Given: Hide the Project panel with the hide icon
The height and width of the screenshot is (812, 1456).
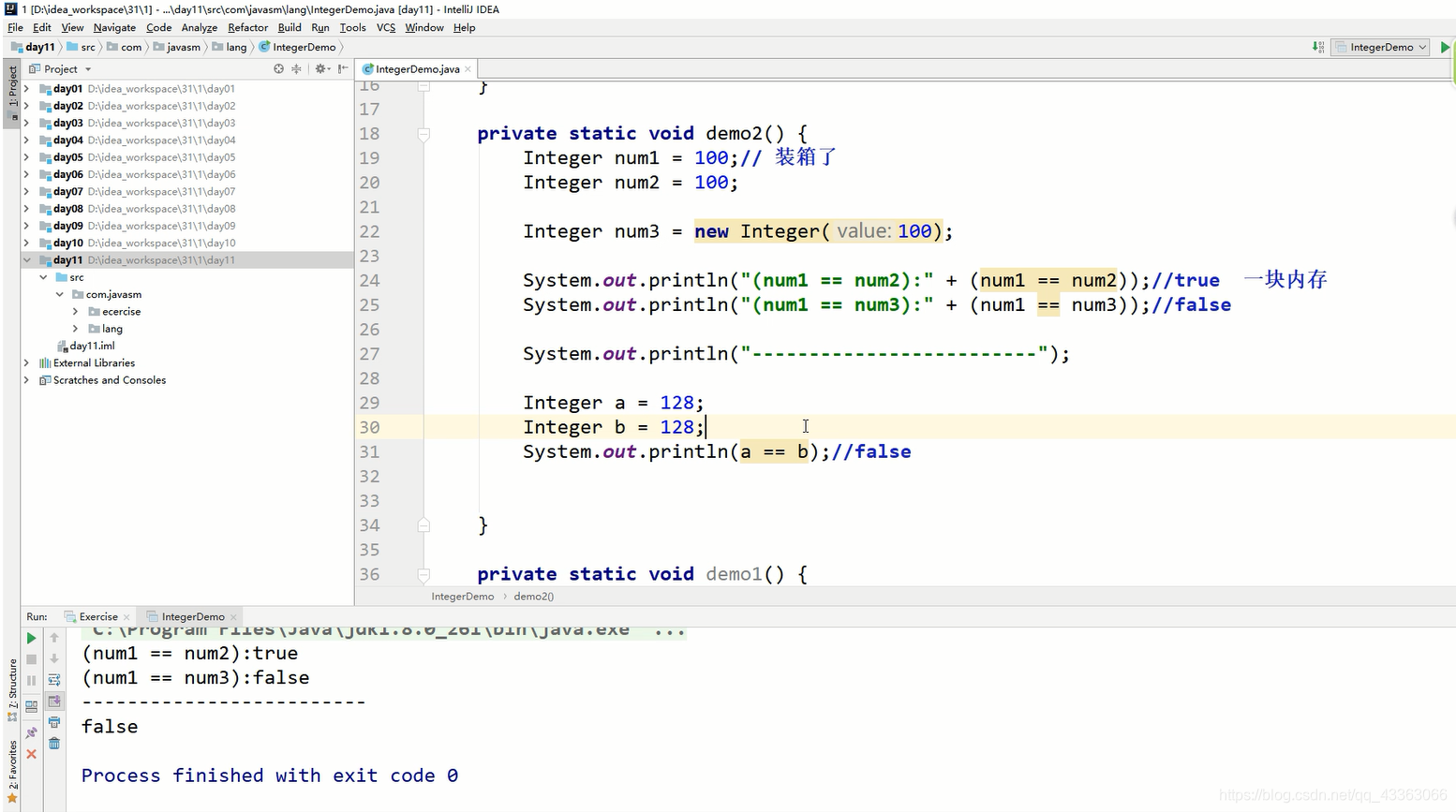Looking at the screenshot, I should pos(343,68).
